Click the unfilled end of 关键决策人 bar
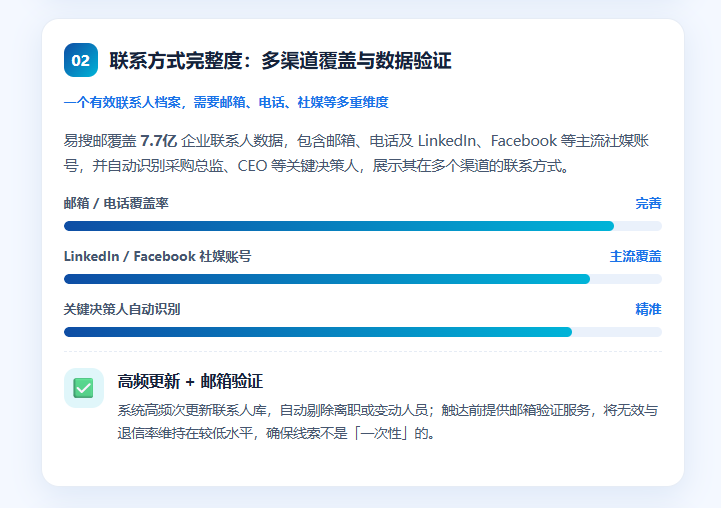721x508 pixels. click(617, 332)
